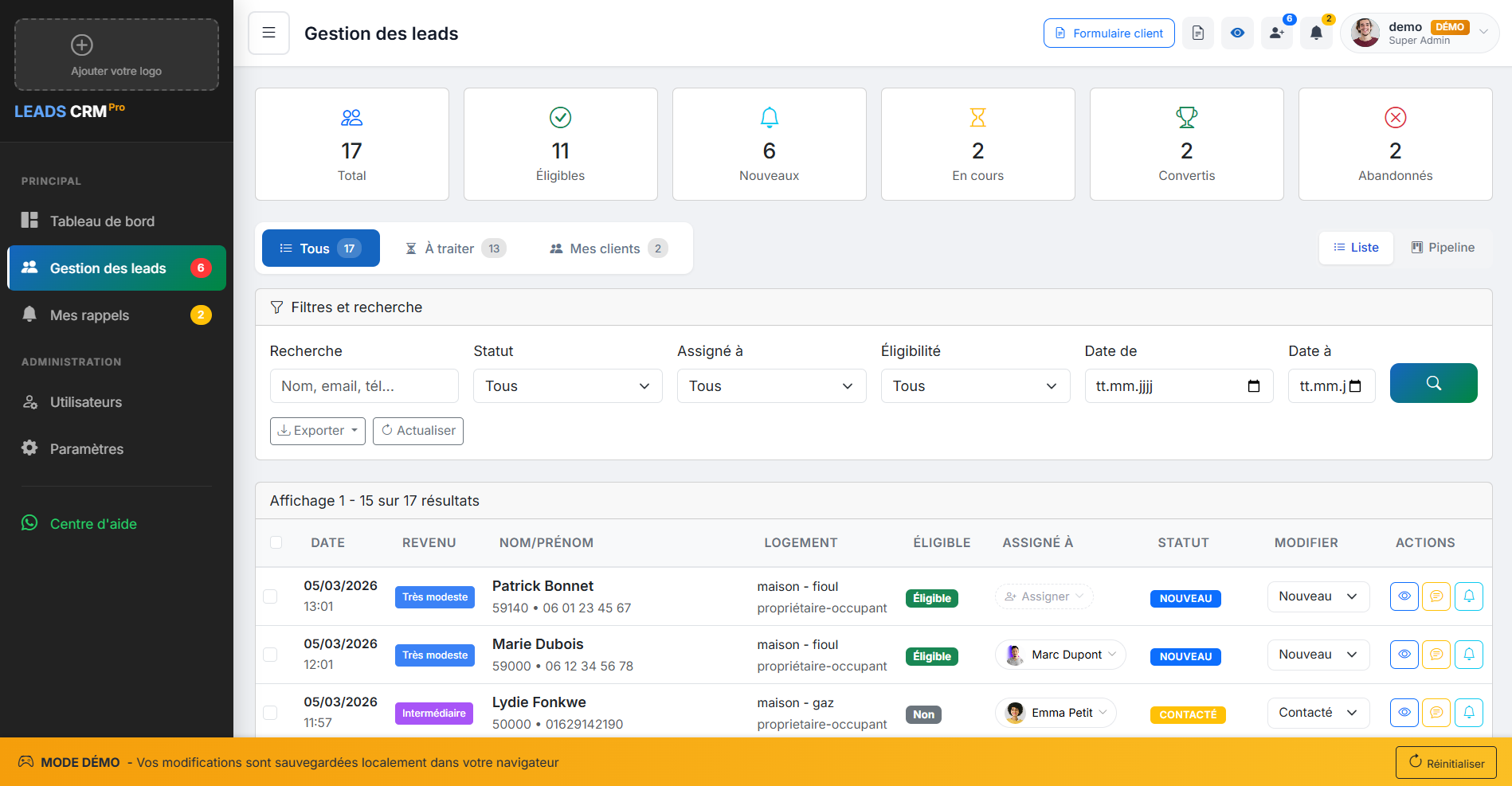Image resolution: width=1512 pixels, height=786 pixels.
Task: Click the add-user icon in the header
Action: point(1276,33)
